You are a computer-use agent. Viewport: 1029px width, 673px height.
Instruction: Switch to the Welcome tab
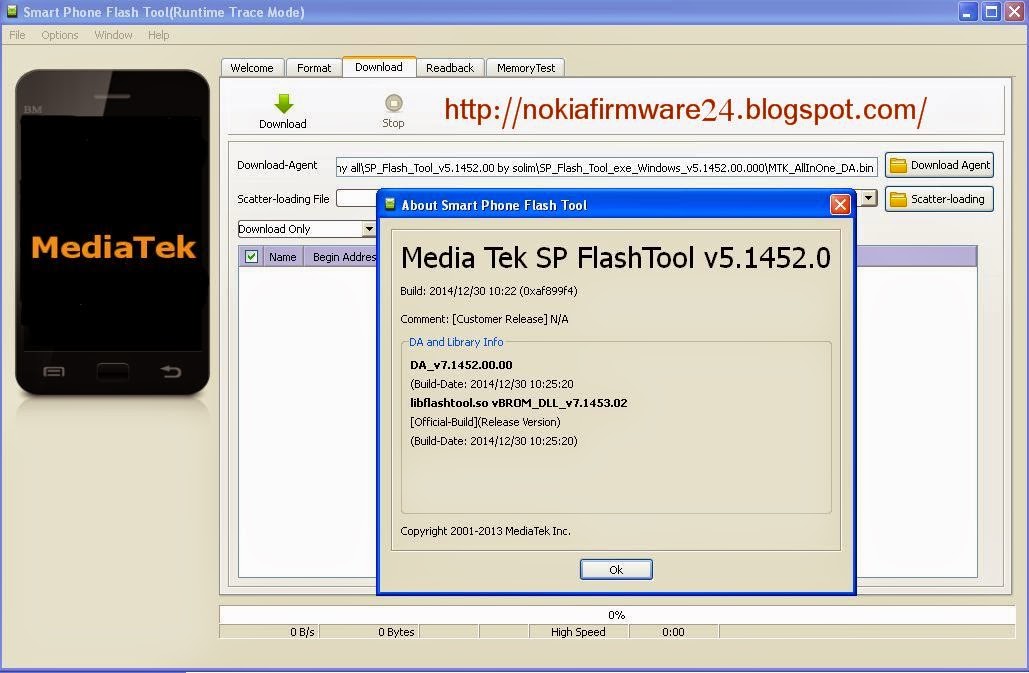coord(252,68)
